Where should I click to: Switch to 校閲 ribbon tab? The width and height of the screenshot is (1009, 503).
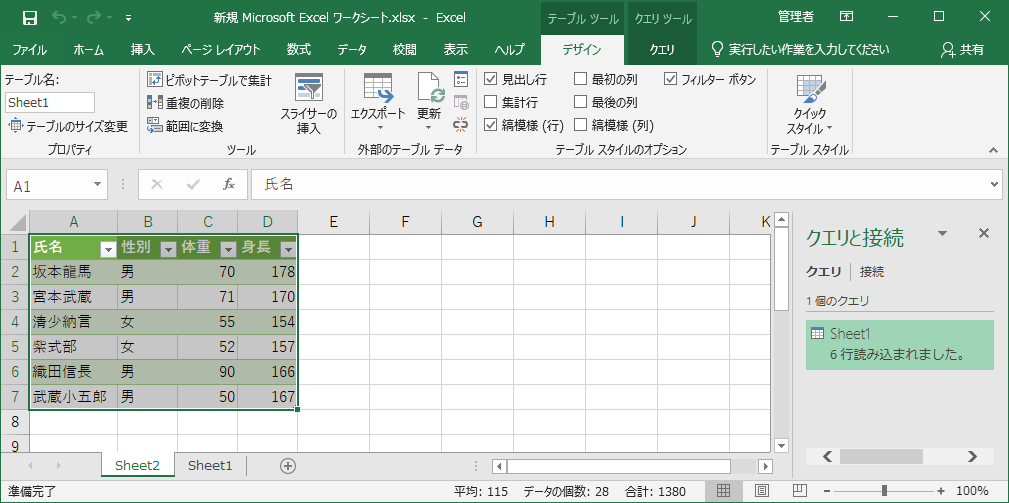(405, 50)
